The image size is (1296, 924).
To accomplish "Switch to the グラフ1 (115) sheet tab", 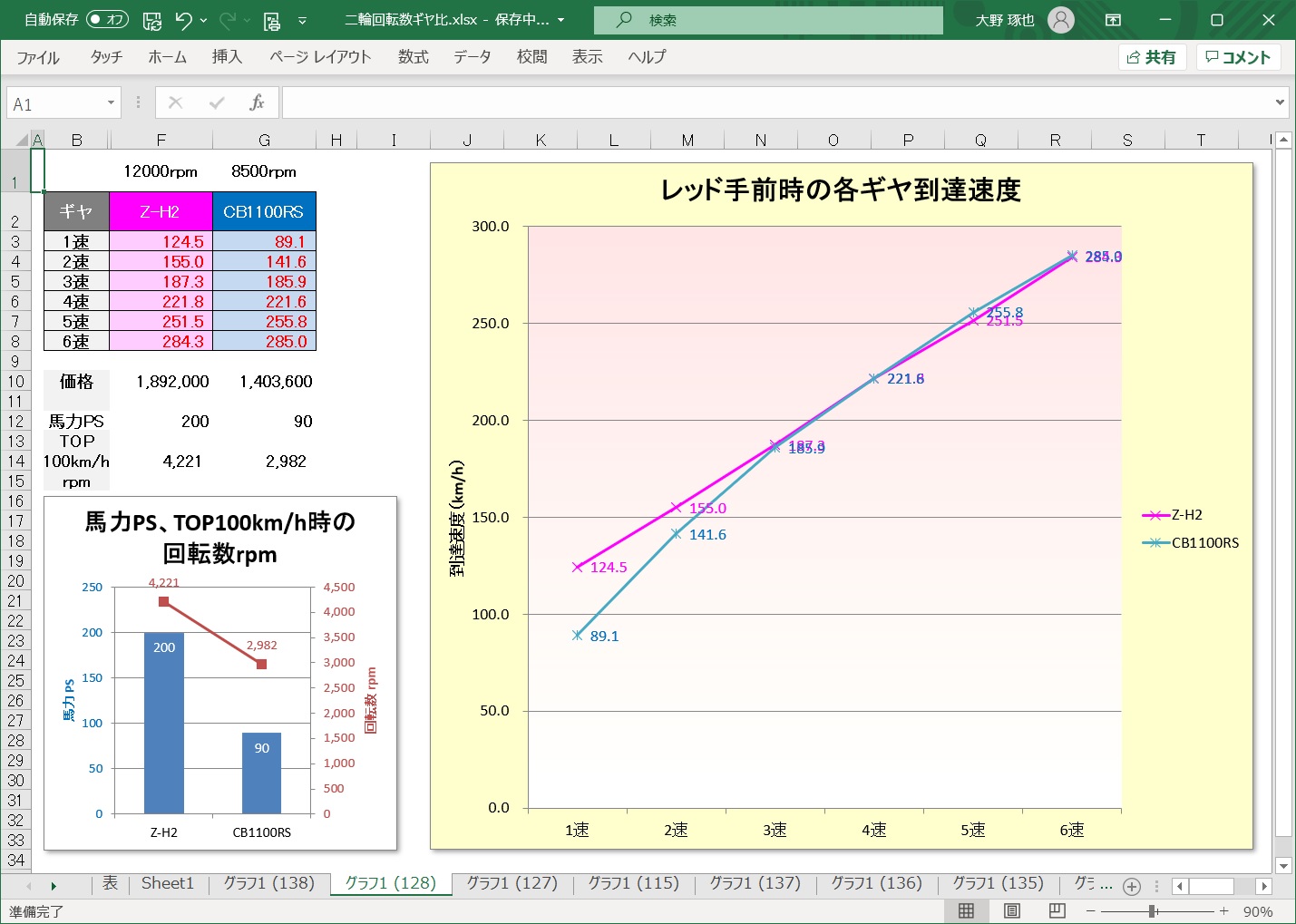I will pyautogui.click(x=634, y=883).
